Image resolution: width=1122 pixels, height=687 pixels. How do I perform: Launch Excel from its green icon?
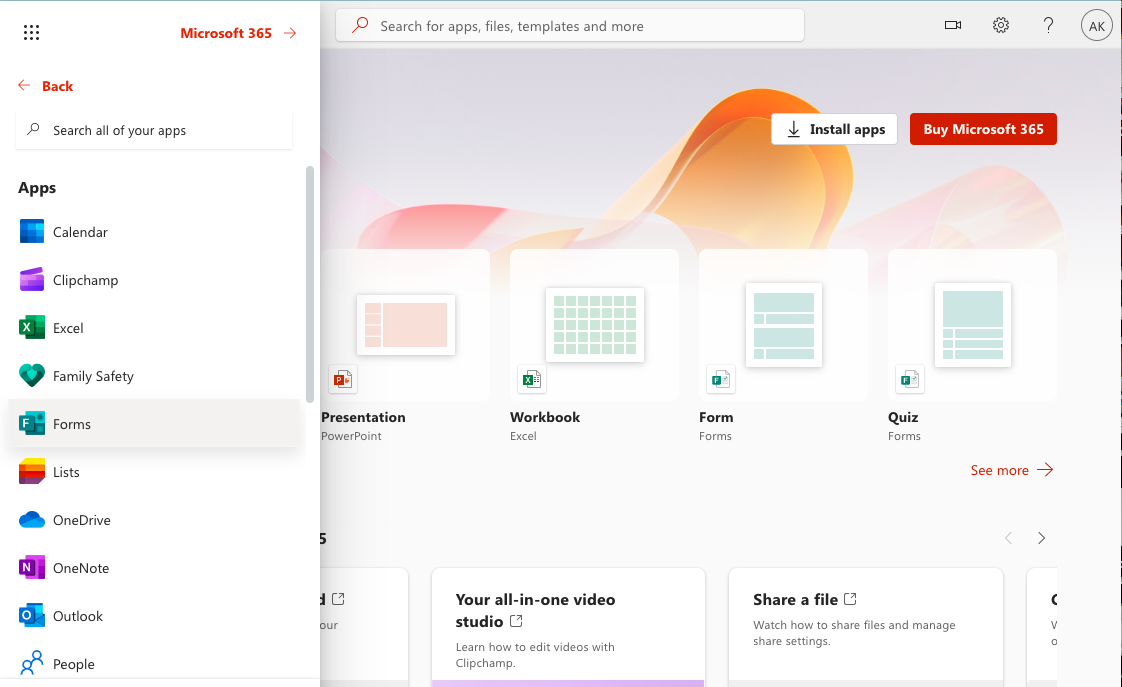[x=31, y=328]
